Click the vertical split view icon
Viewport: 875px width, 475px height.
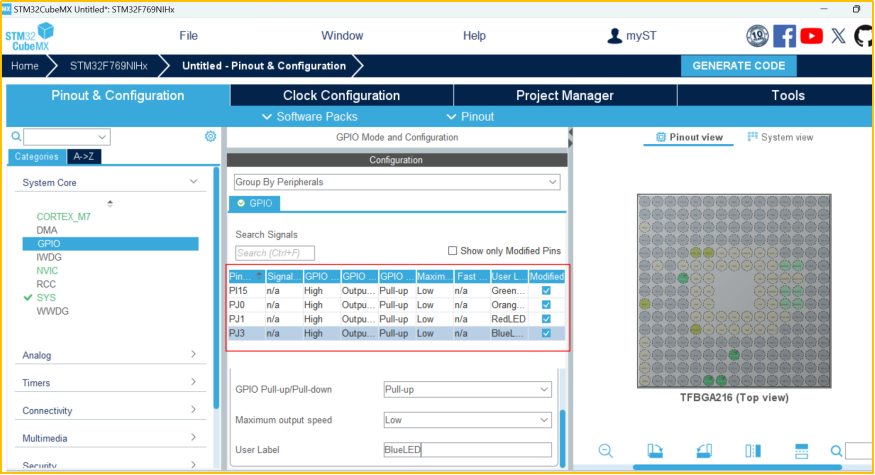[753, 451]
